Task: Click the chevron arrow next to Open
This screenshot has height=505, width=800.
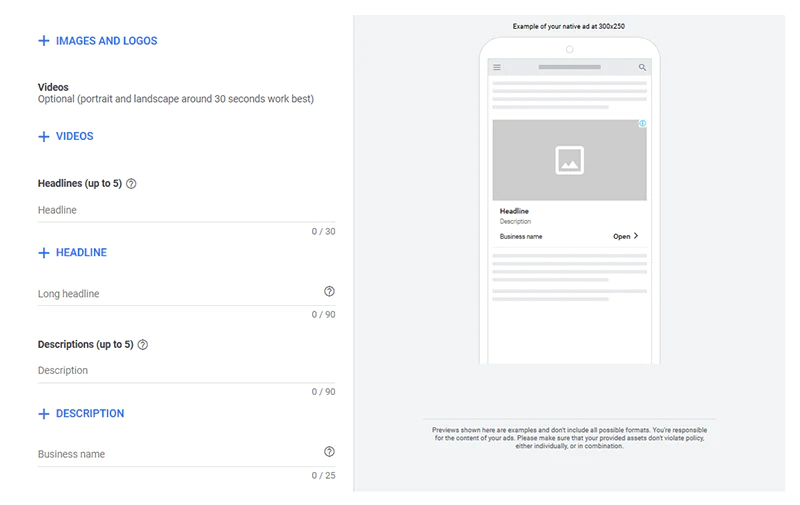Action: click(636, 236)
